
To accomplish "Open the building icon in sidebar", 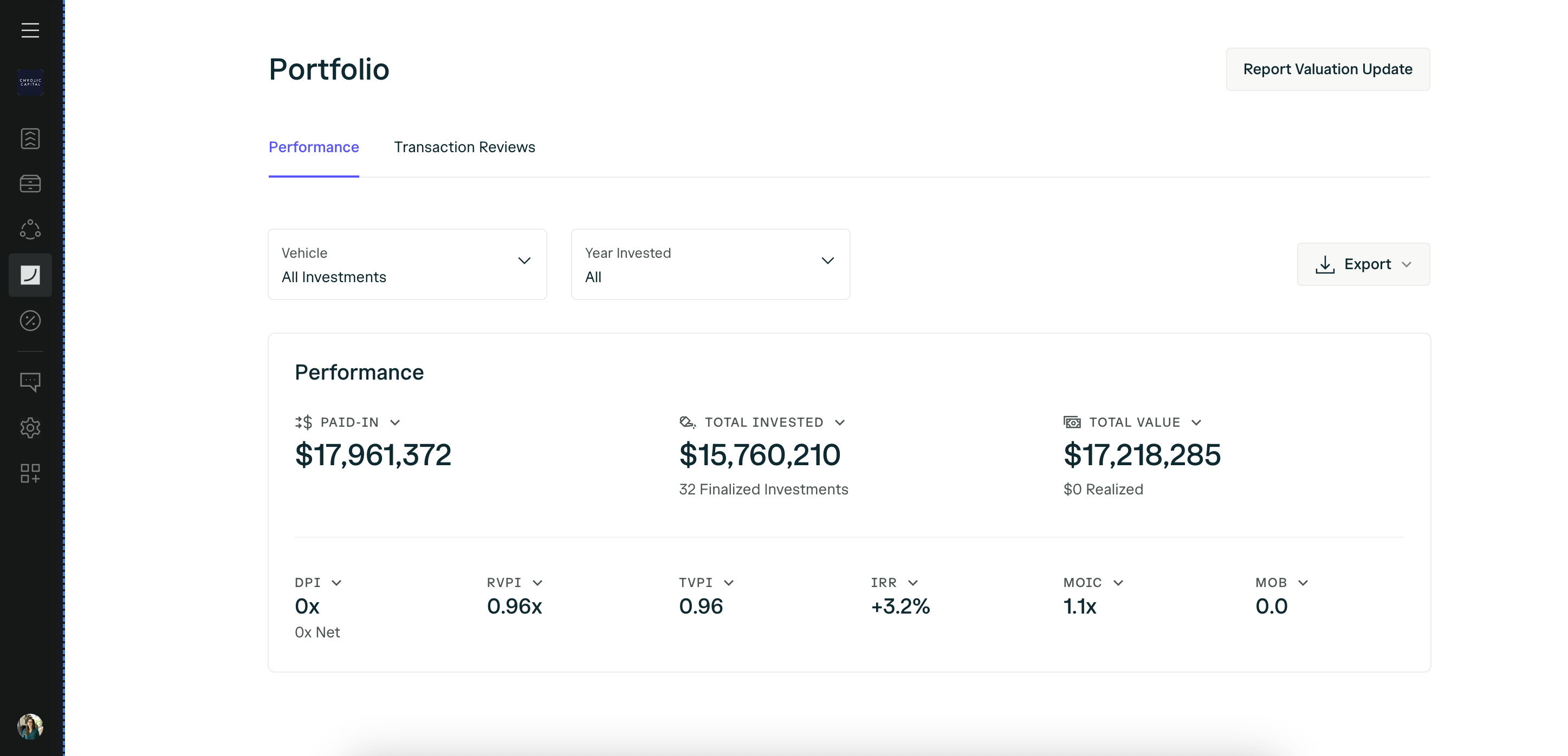I will 30,139.
